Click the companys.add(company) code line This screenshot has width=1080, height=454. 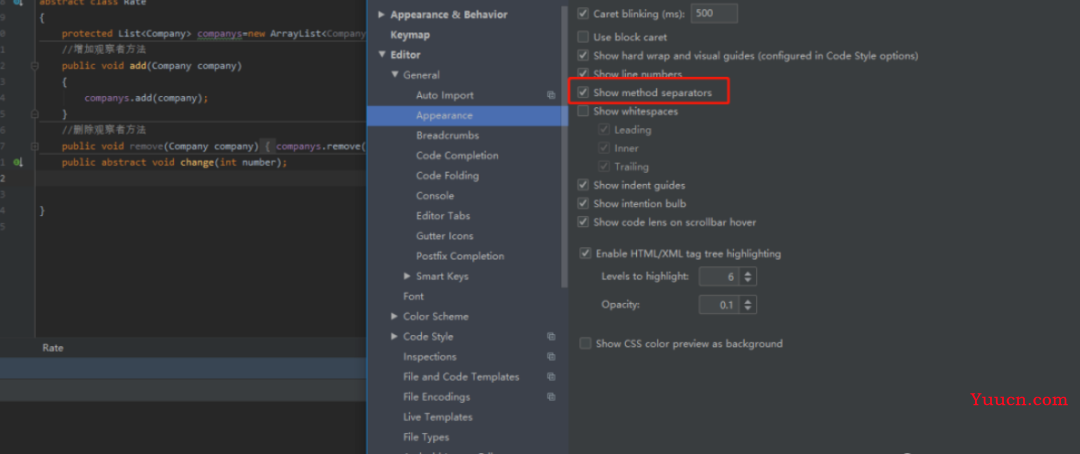point(146,98)
